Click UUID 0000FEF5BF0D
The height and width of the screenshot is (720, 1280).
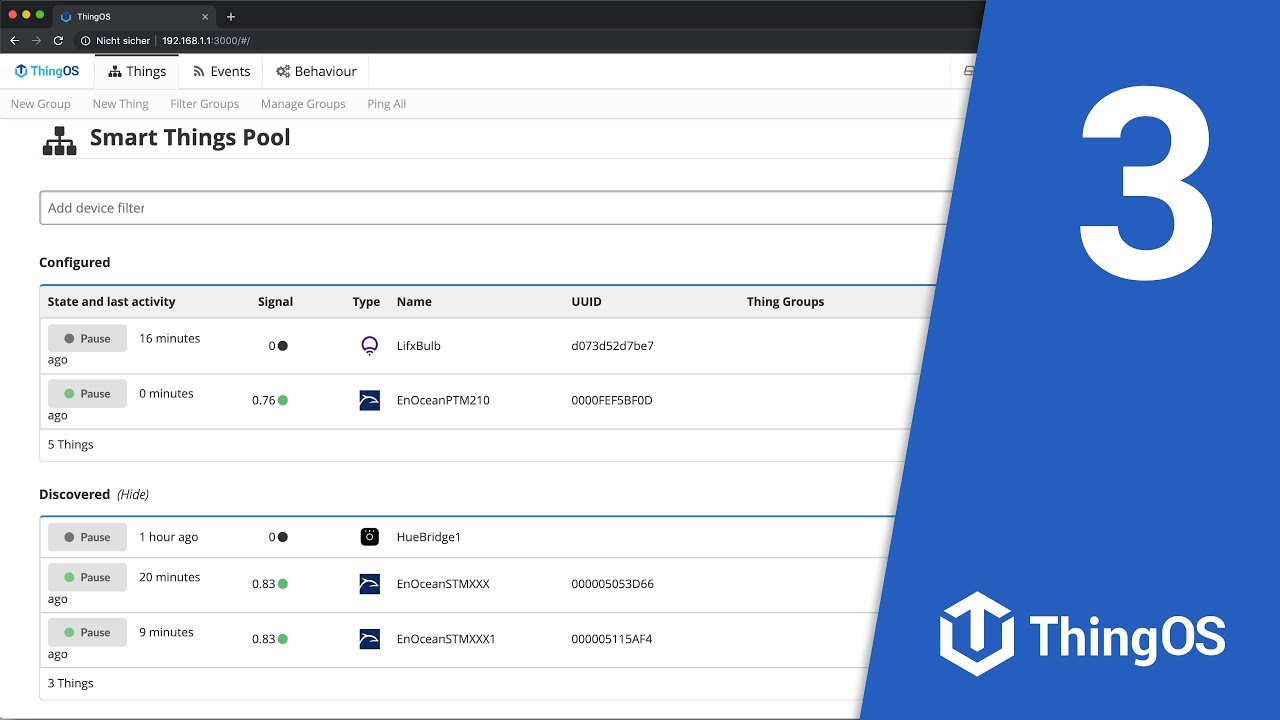coord(612,400)
